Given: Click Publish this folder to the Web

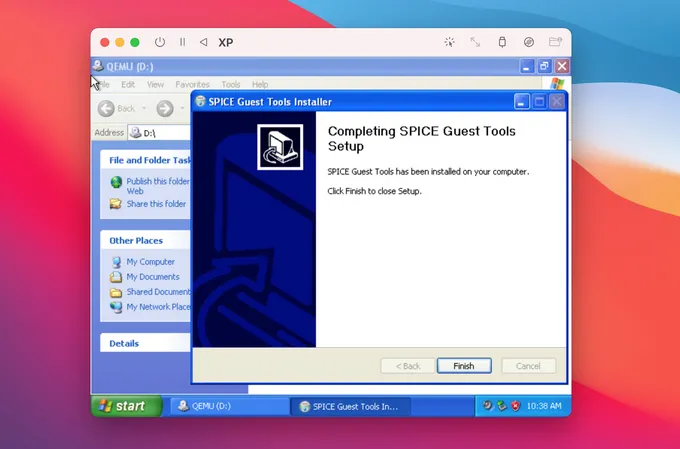Looking at the screenshot, I should [158, 186].
